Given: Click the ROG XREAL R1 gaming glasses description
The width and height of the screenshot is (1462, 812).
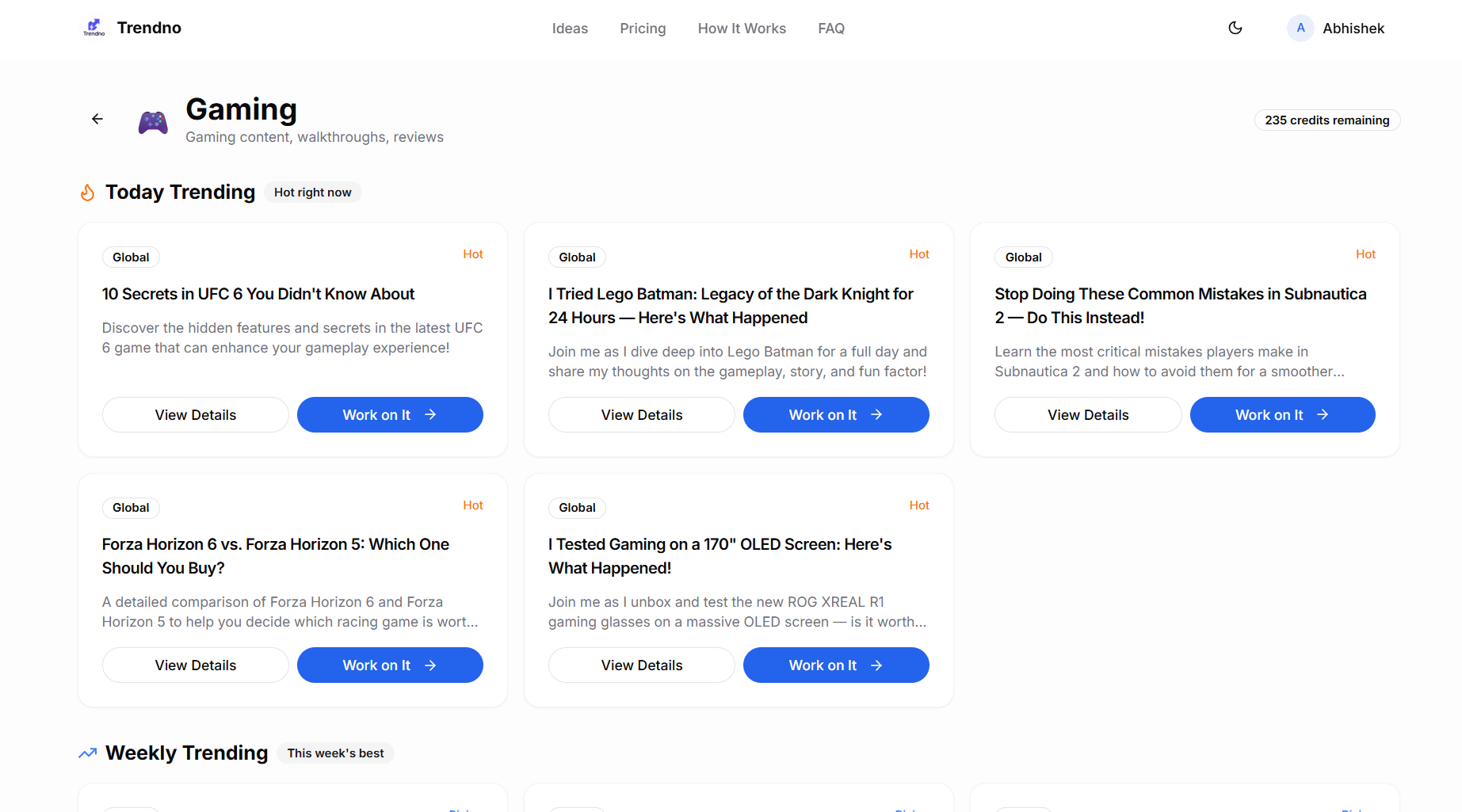Looking at the screenshot, I should click(x=737, y=612).
